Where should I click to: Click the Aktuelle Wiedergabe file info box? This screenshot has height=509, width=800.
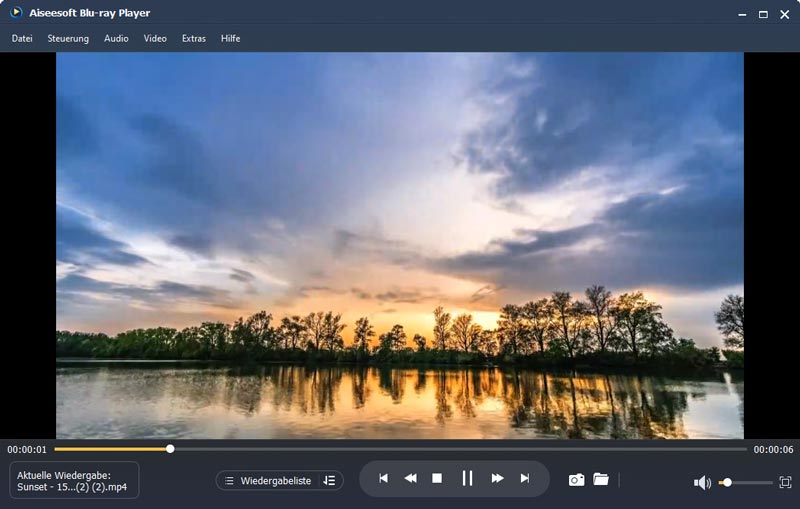point(74,480)
